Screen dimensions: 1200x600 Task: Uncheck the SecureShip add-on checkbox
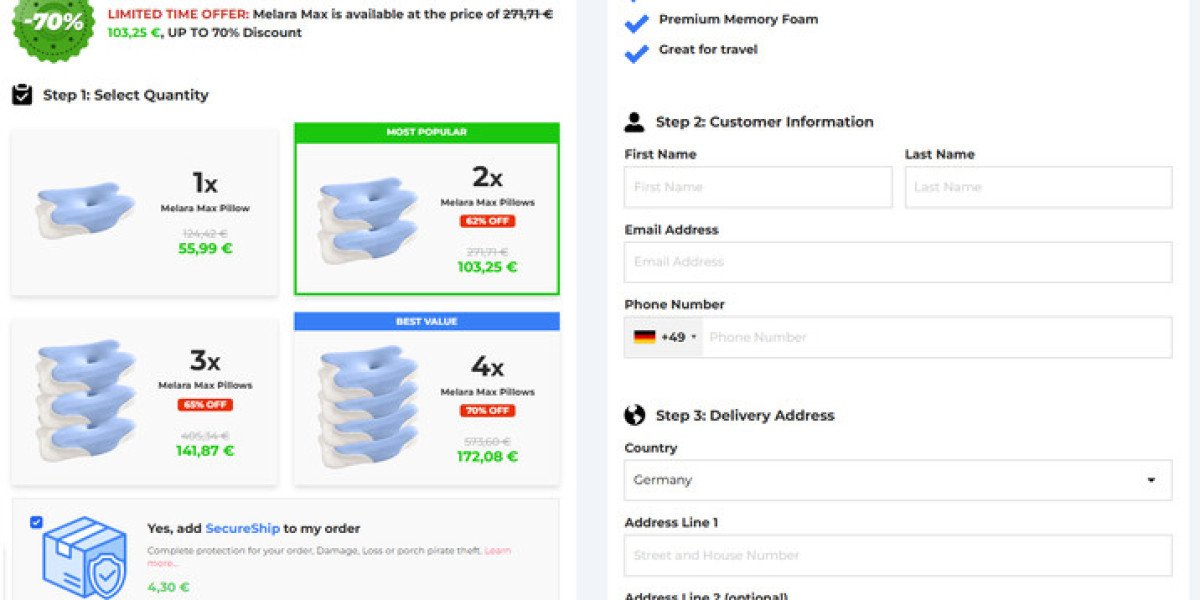pos(37,522)
